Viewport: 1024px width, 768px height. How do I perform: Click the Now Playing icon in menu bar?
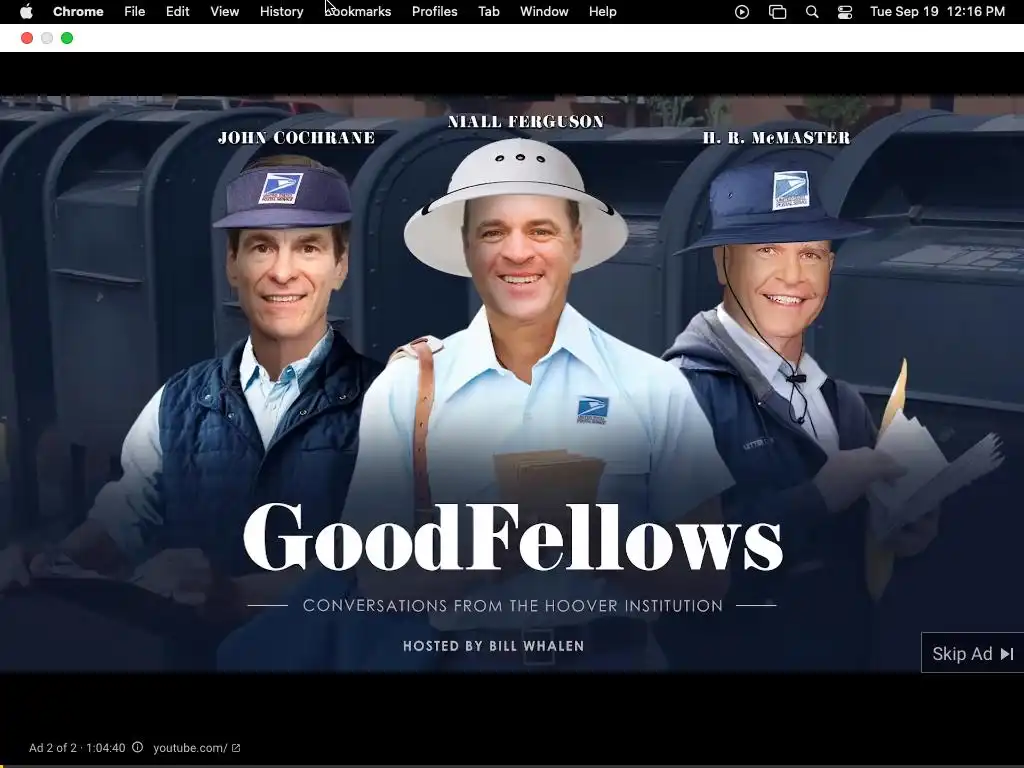pos(742,12)
